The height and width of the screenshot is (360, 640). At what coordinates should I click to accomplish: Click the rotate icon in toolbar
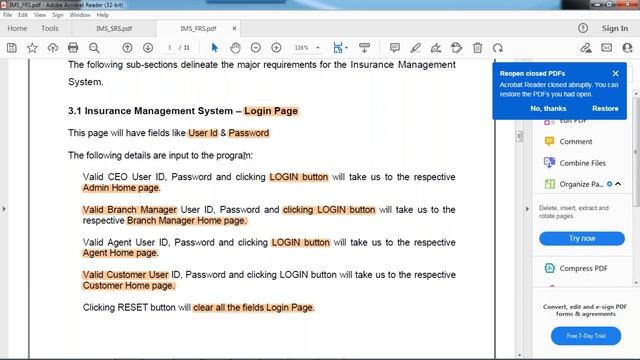(498, 48)
